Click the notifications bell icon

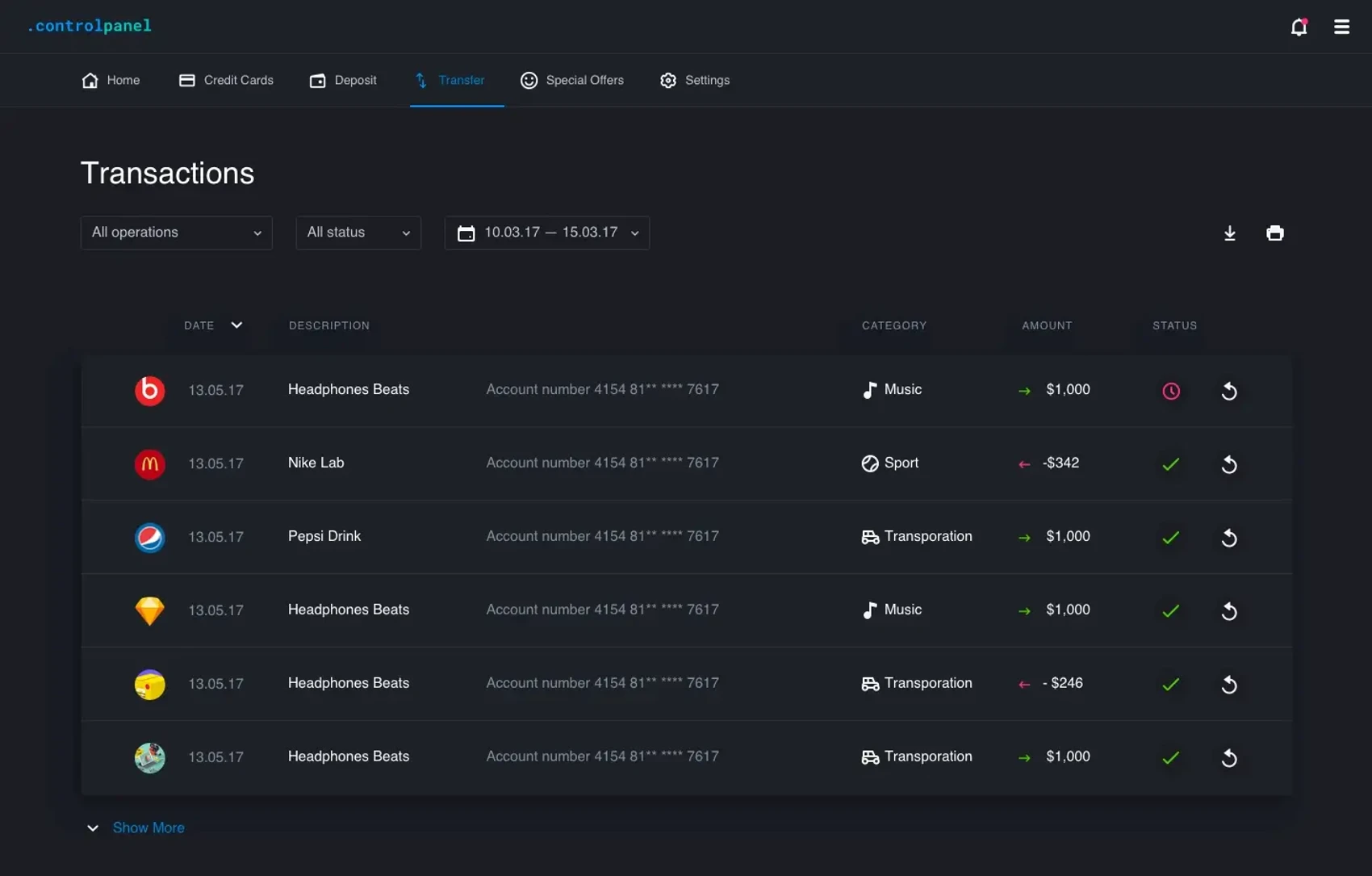[x=1299, y=27]
